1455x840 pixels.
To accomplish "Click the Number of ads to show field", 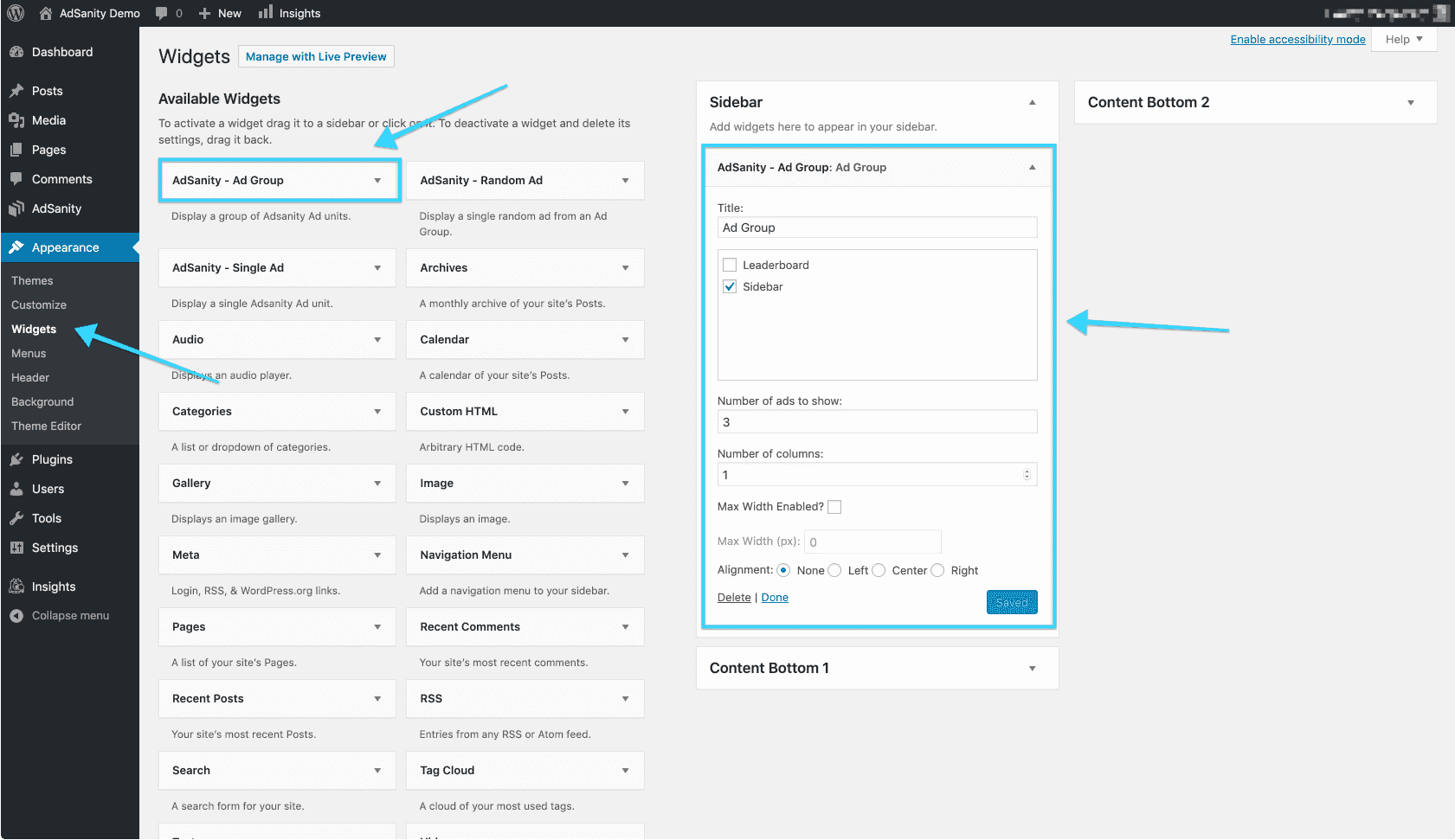I will tap(878, 422).
